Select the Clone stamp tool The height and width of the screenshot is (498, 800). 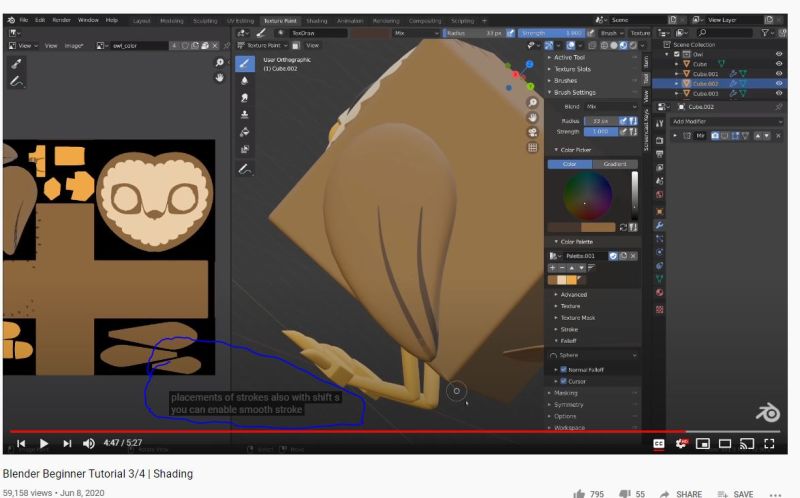coord(244,114)
